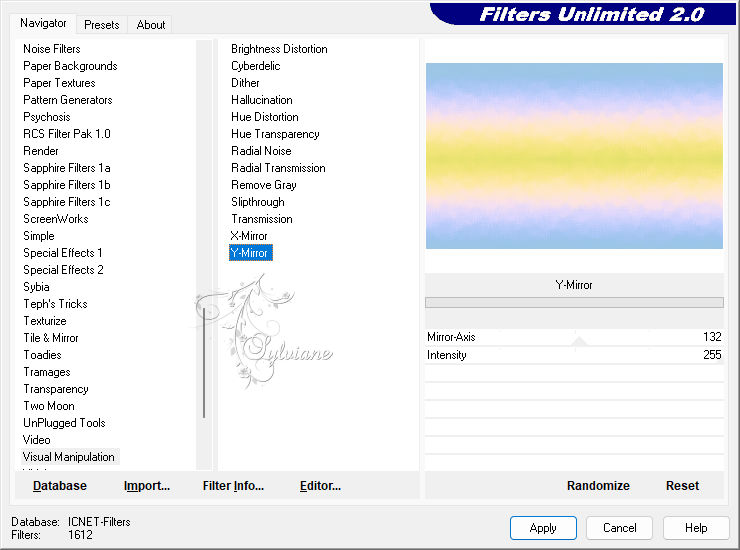
Task: Select Video category
Action: pyautogui.click(x=37, y=440)
